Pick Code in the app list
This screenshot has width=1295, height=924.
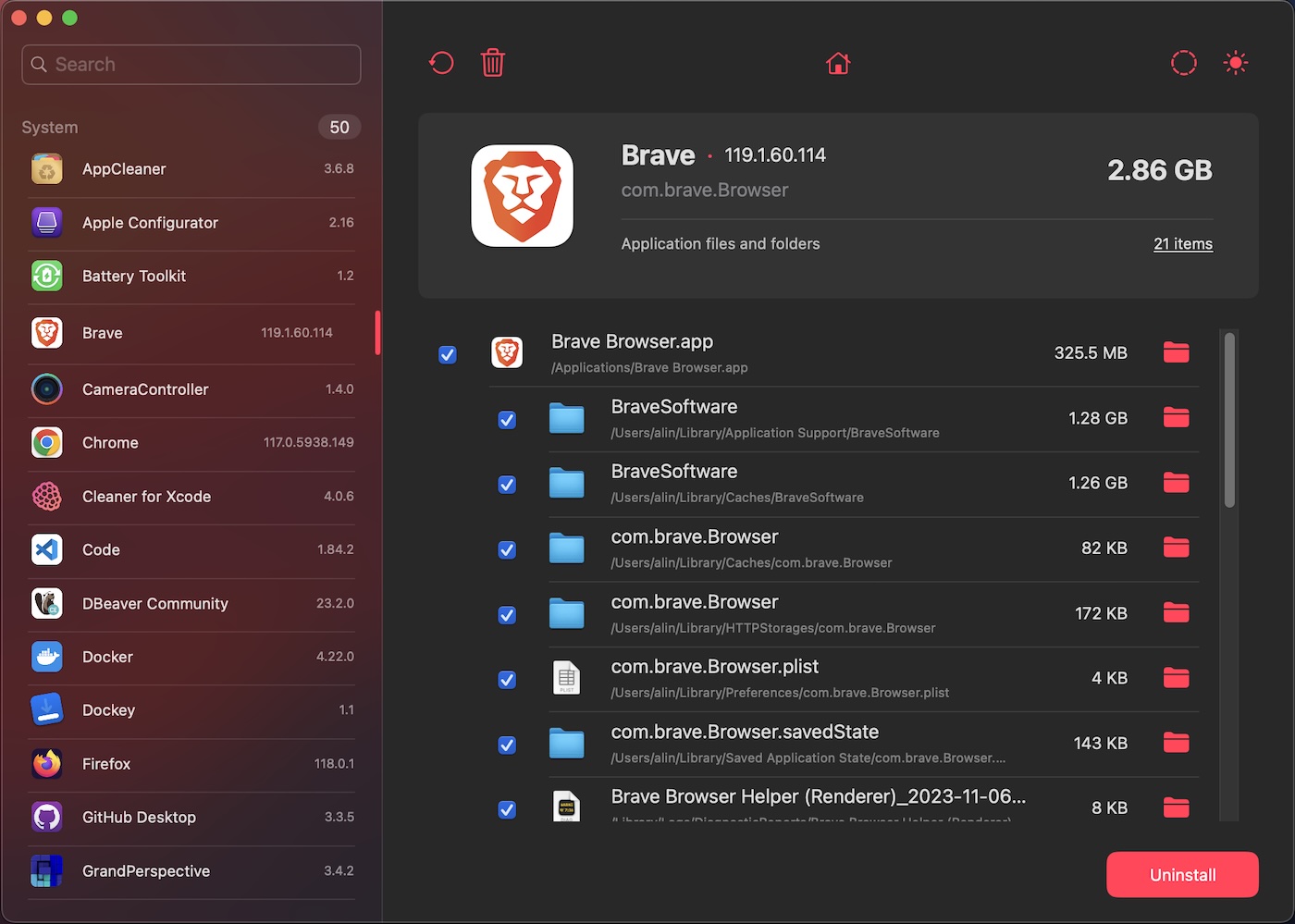tap(191, 549)
